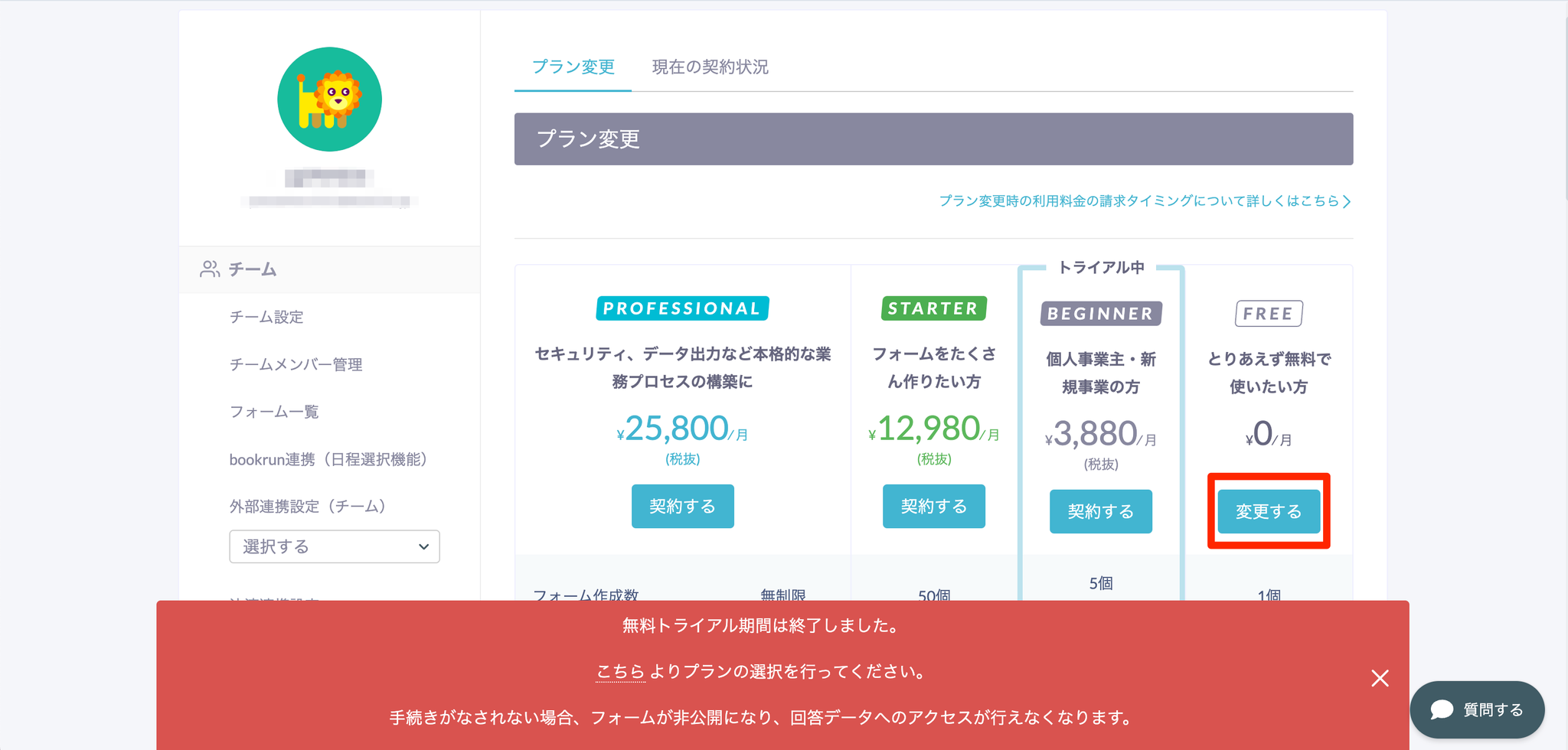Click 変更する for the Free plan
This screenshot has height=750, width=1568.
tap(1268, 511)
